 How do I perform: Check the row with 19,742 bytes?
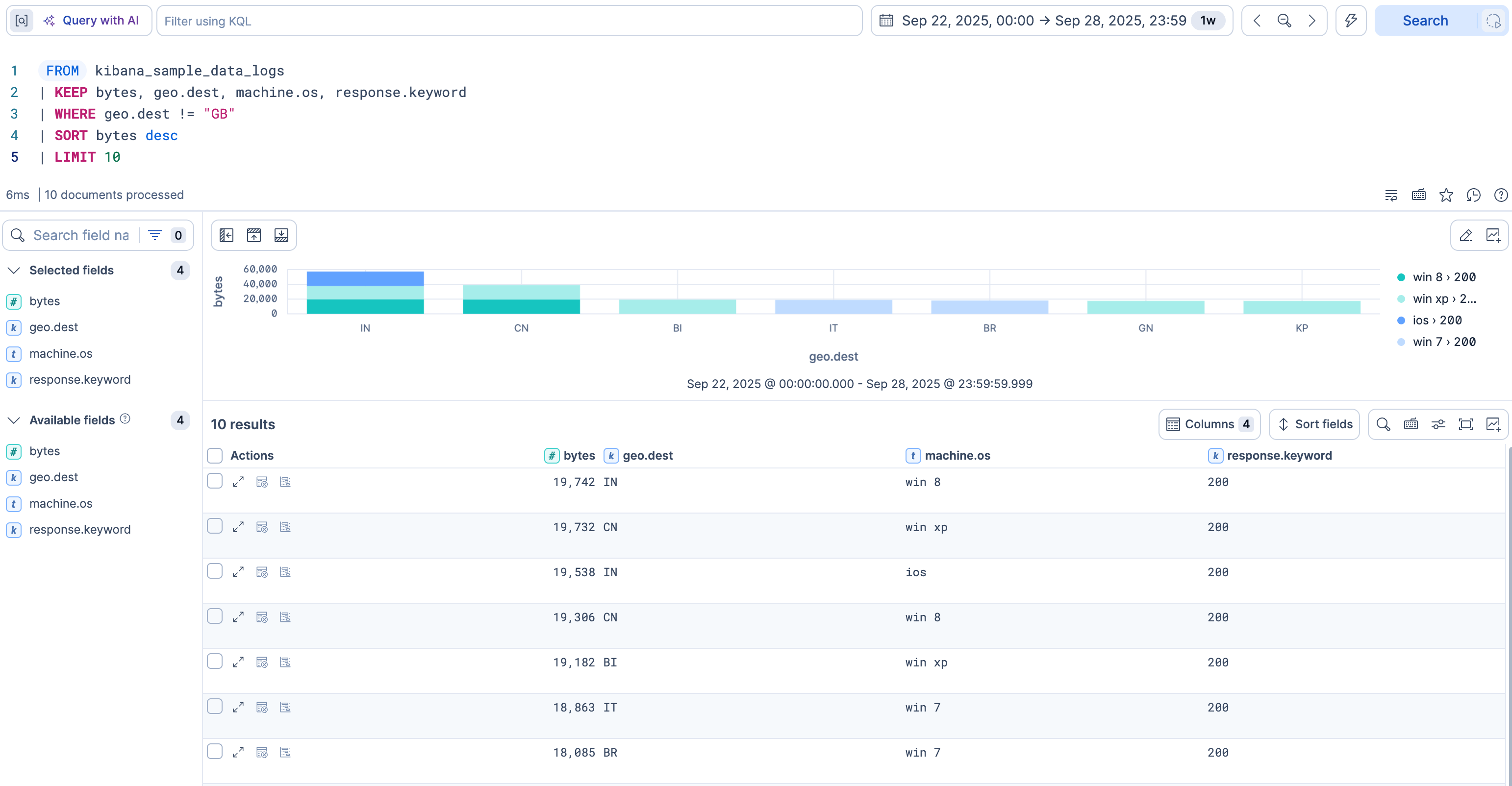coord(215,481)
